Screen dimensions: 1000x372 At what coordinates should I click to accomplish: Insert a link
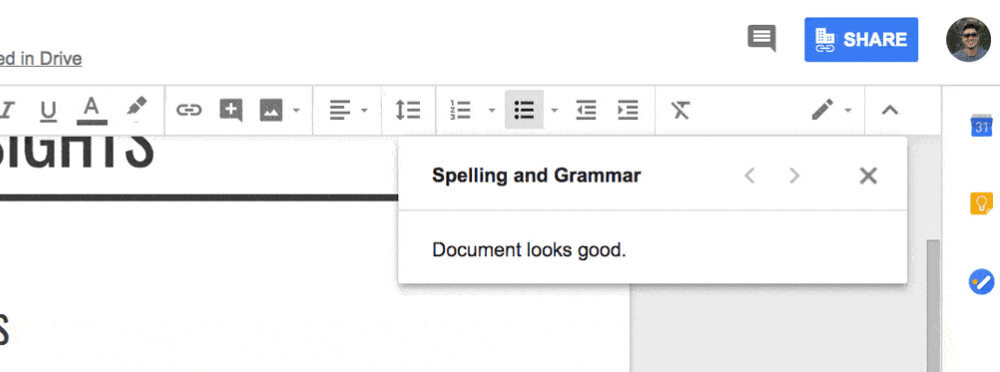[x=189, y=110]
